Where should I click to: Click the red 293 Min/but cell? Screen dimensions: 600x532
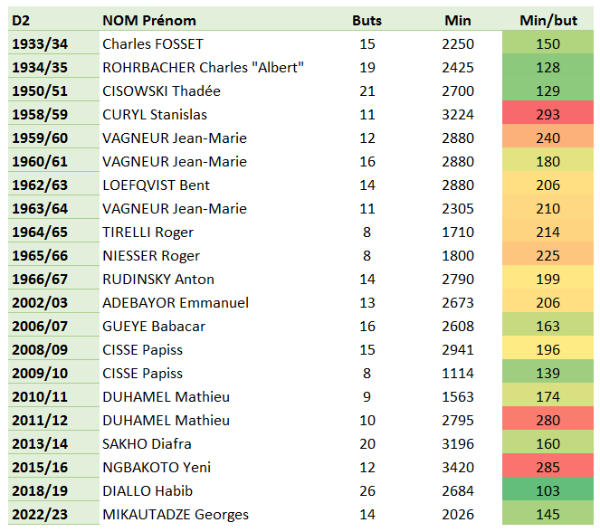click(x=548, y=114)
